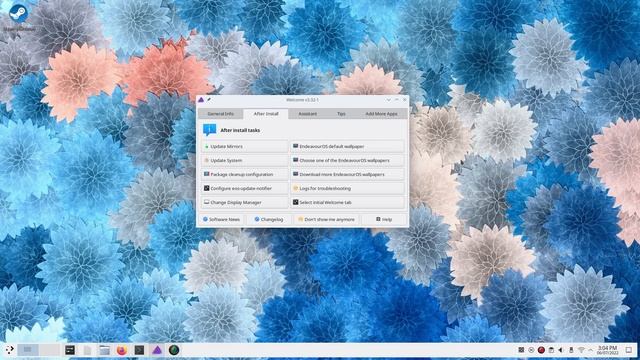Minimize the Welcome window
The image size is (640, 360).
point(389,100)
